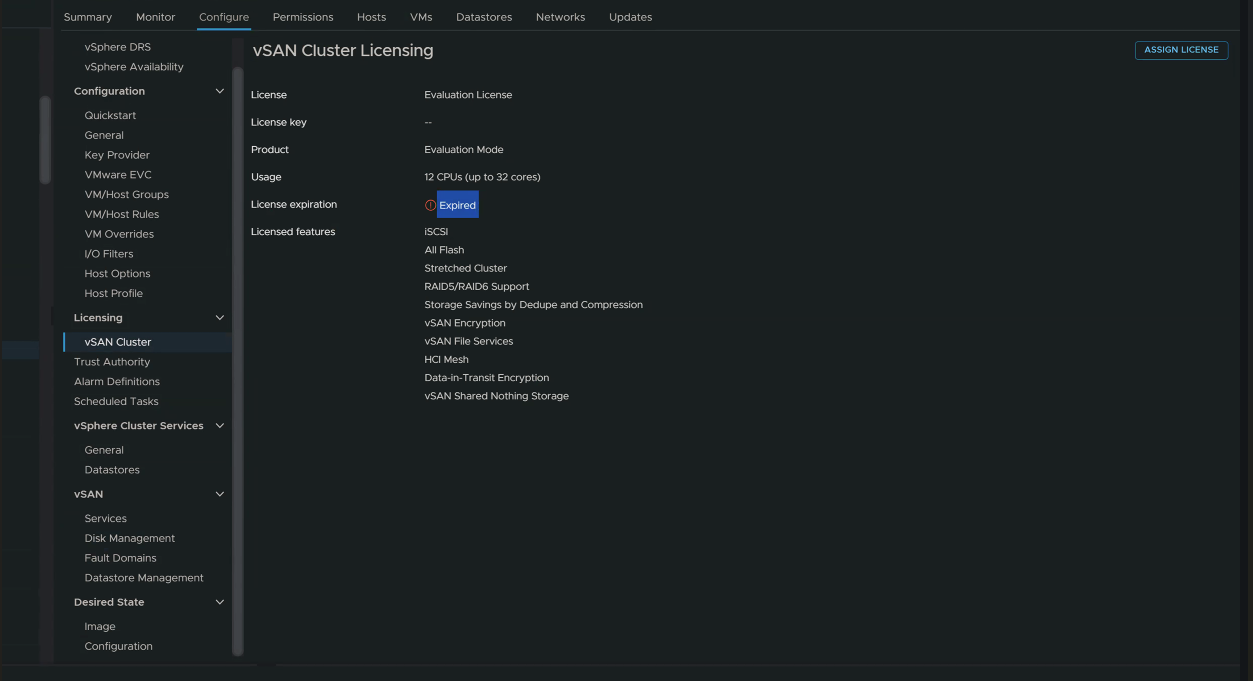Click vSAN Shared Nothing Storage

[x=497, y=396]
